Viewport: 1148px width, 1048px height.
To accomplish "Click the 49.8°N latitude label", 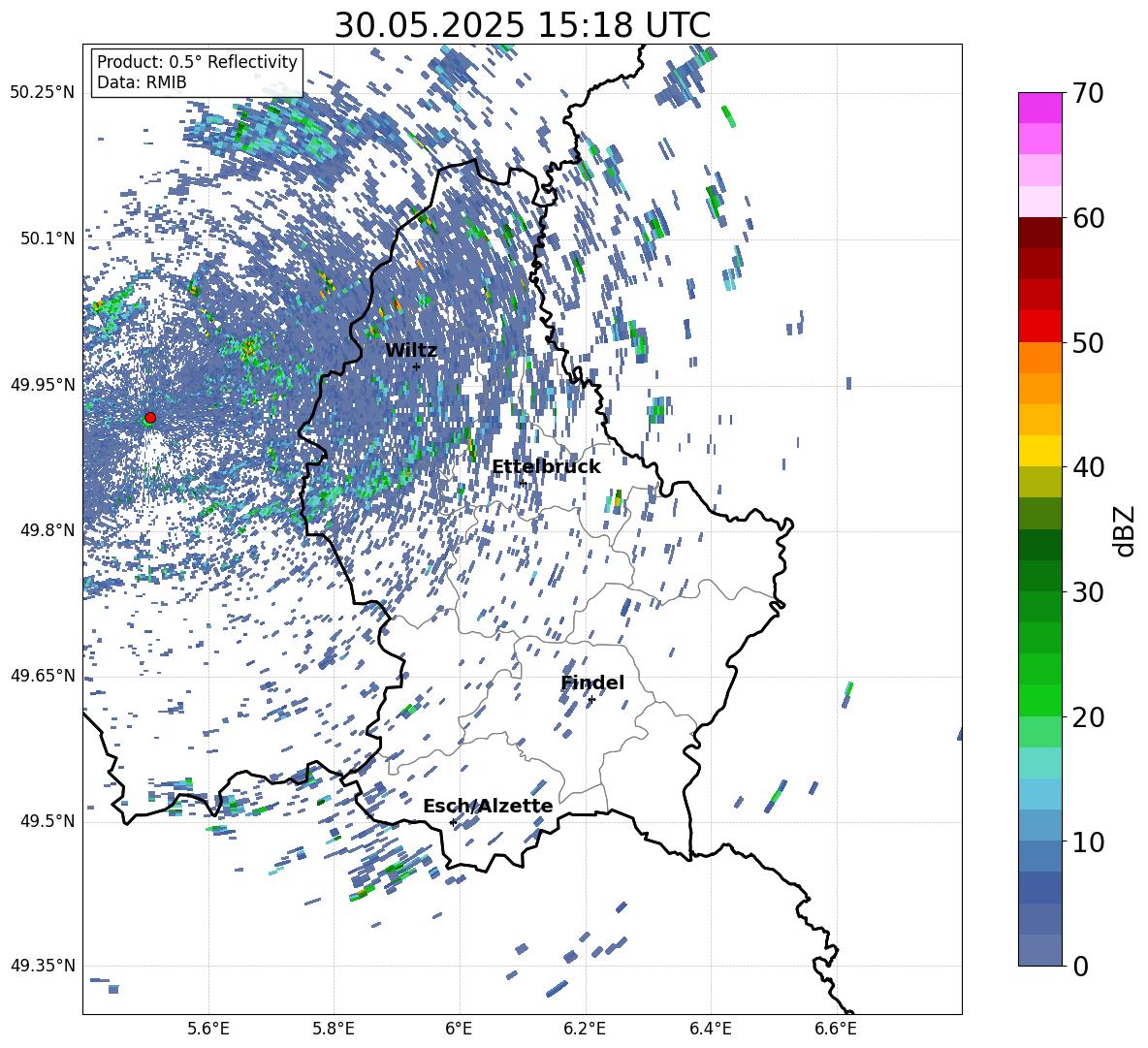I will (x=48, y=530).
